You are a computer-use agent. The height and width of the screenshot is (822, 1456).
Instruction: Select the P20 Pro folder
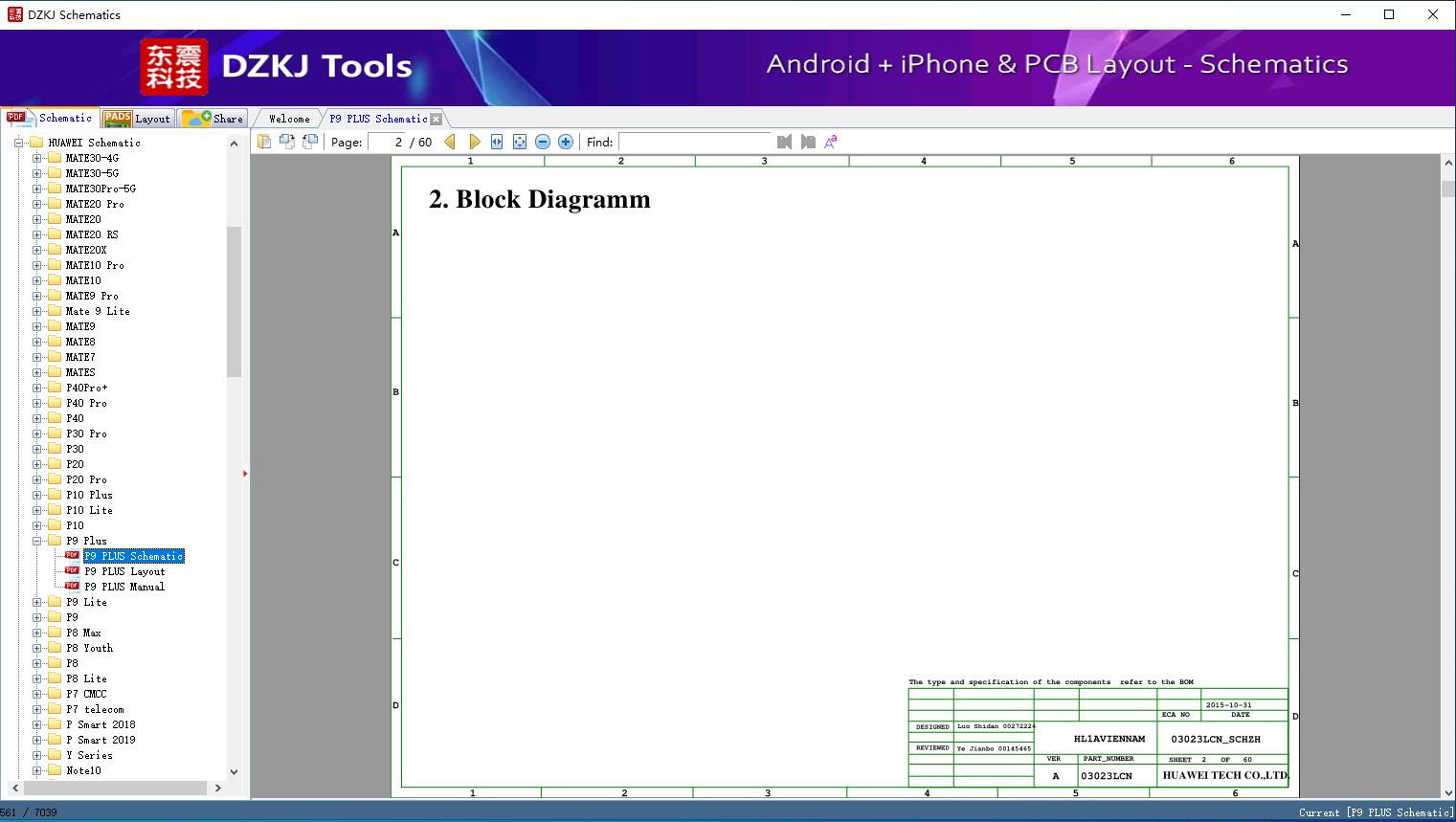click(x=86, y=479)
